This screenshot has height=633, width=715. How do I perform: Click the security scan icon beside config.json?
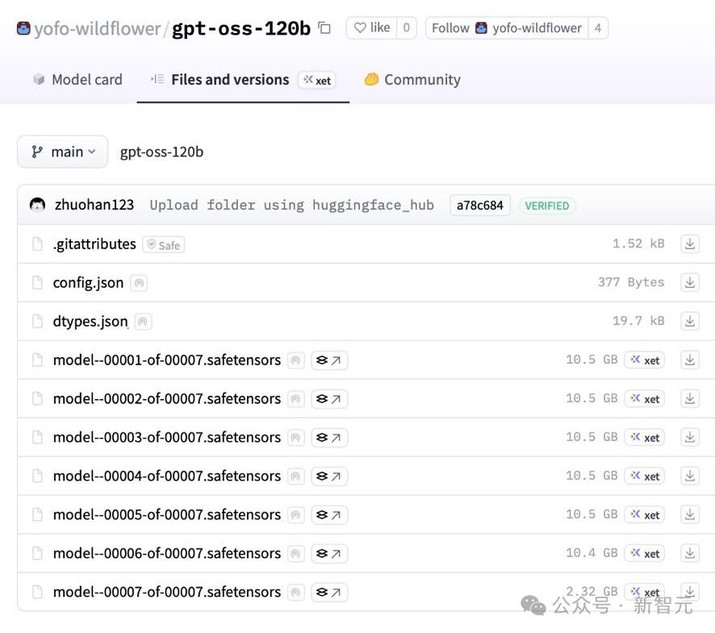click(139, 283)
